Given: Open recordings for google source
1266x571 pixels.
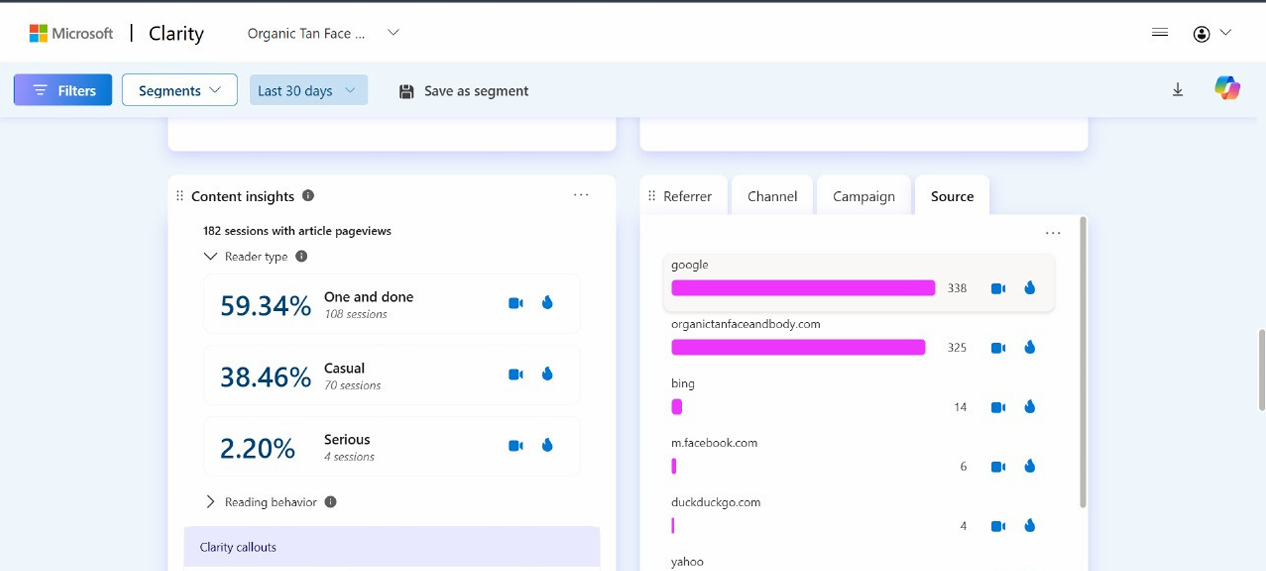Looking at the screenshot, I should tap(998, 288).
